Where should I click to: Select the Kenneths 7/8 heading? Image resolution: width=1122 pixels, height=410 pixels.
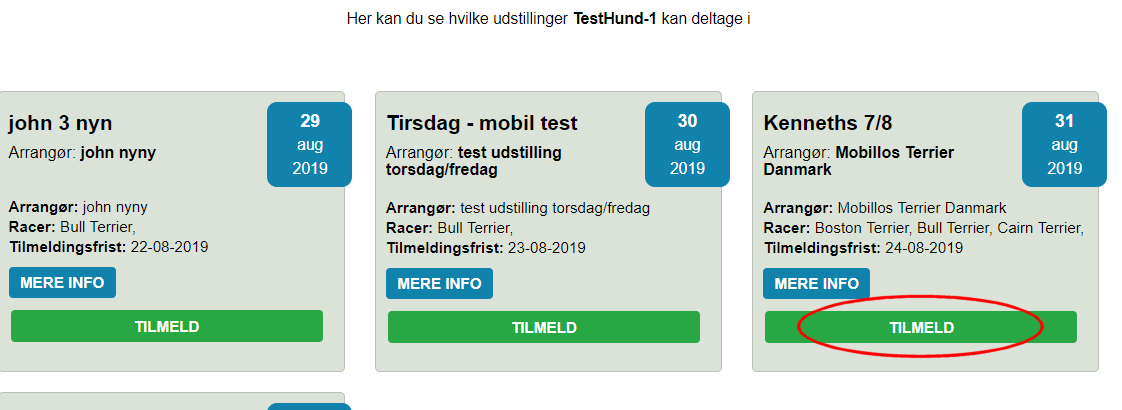[828, 123]
